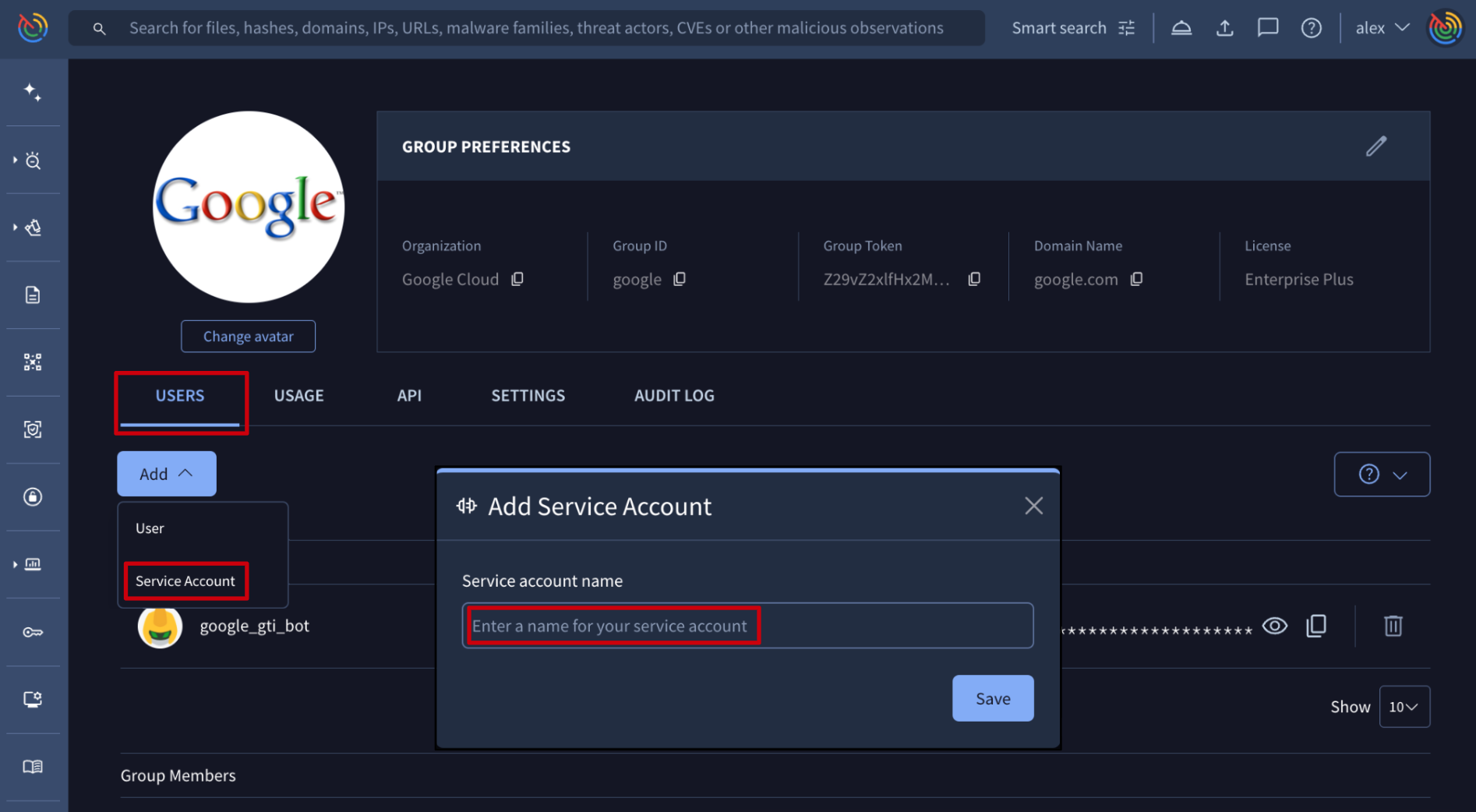1476x812 pixels.
Task: Close the Add Service Account dialog
Action: (1034, 507)
